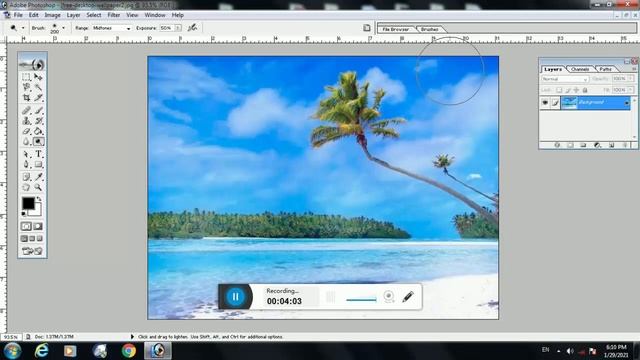Select the Eyedropper tool

[x=38, y=177]
